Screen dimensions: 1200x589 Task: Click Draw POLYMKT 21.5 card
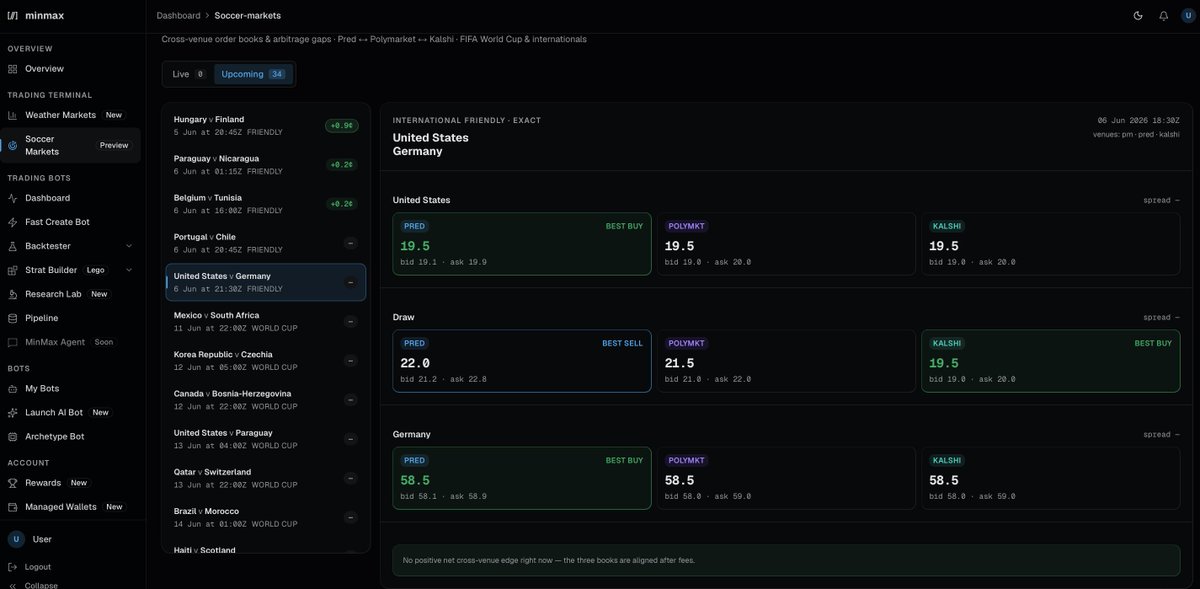pyautogui.click(x=786, y=361)
